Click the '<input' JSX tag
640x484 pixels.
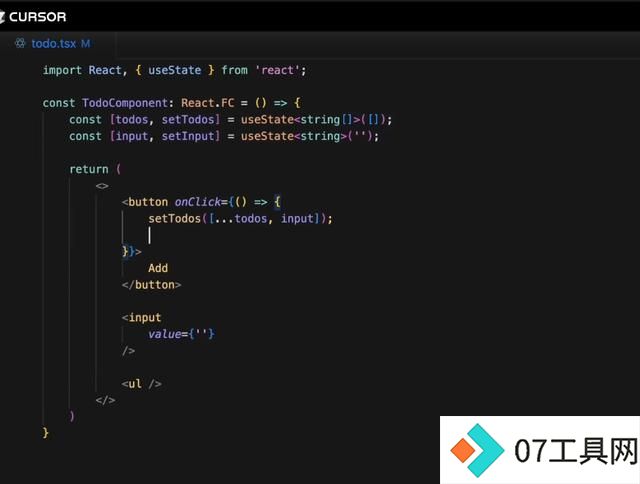141,317
